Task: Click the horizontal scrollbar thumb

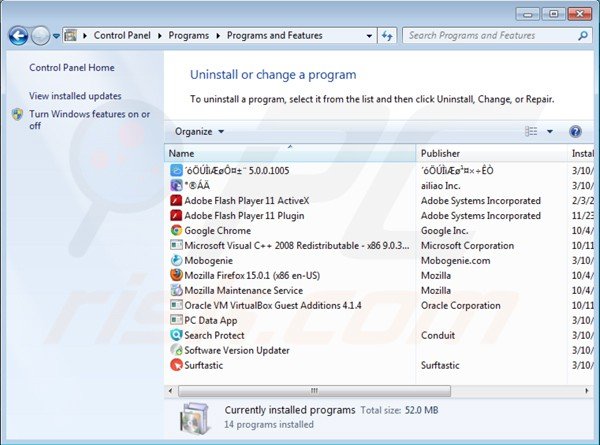Action: coord(314,391)
